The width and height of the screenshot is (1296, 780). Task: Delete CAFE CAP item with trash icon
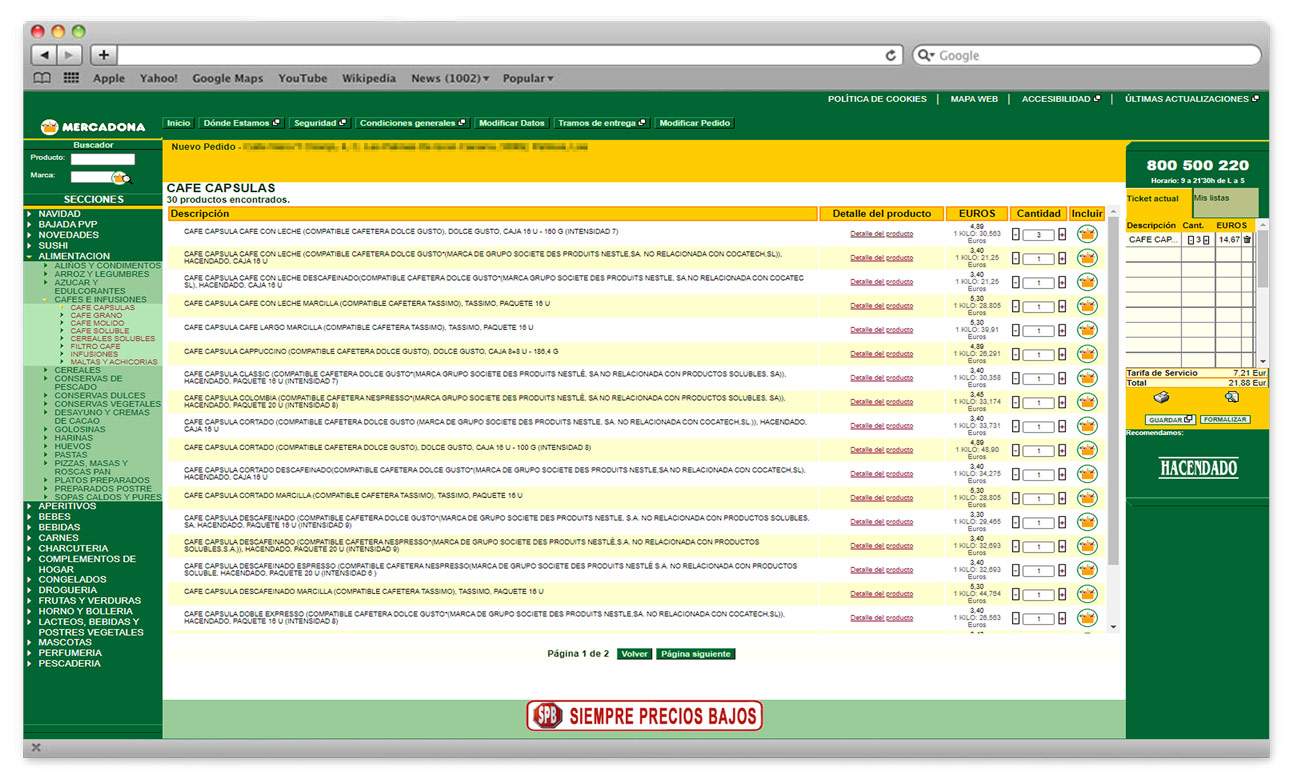pyautogui.click(x=1247, y=240)
